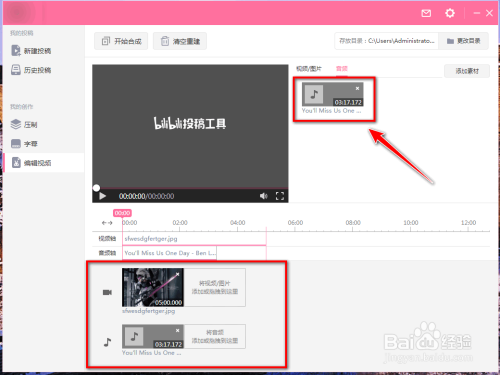Click the 音频轴 track label
This screenshot has height=375, width=500.
[107, 253]
